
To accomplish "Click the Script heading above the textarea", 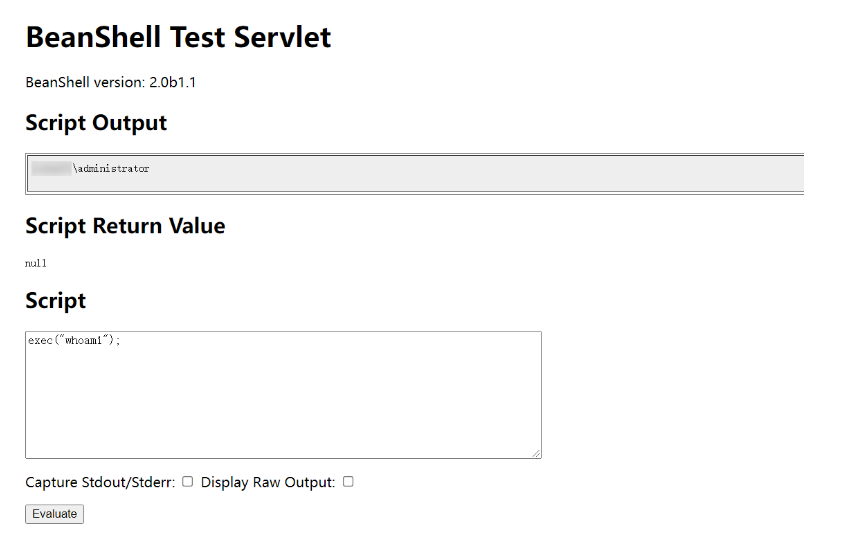I will 56,301.
